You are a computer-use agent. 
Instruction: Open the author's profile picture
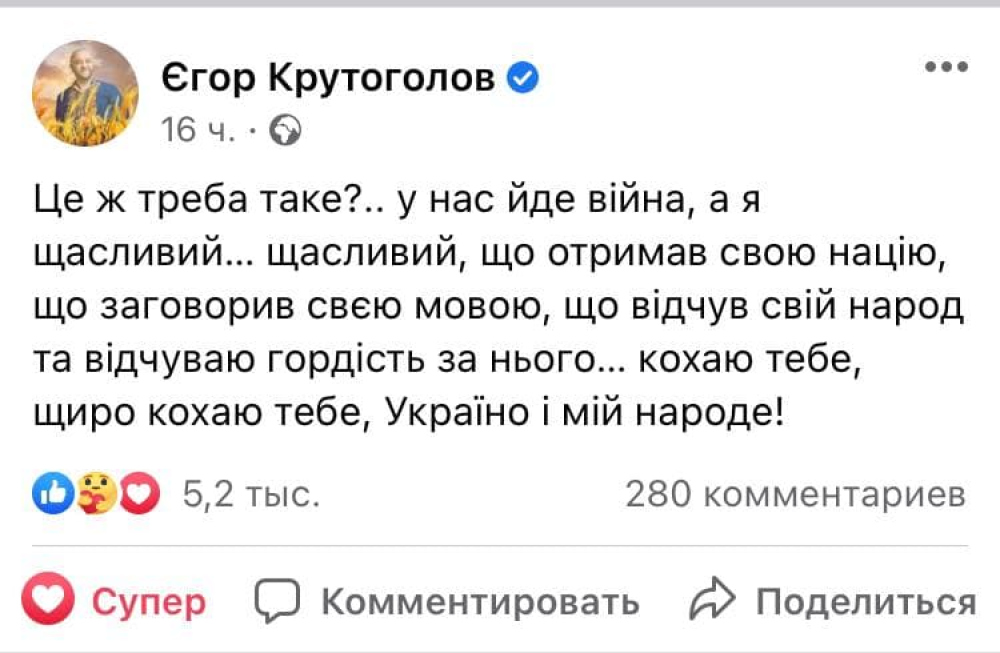(85, 93)
